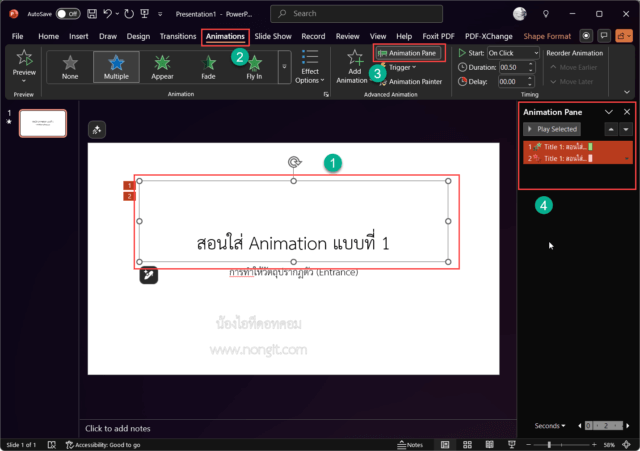Screen dimensions: 640x451
Task: Open the Draw tab
Action: click(108, 36)
